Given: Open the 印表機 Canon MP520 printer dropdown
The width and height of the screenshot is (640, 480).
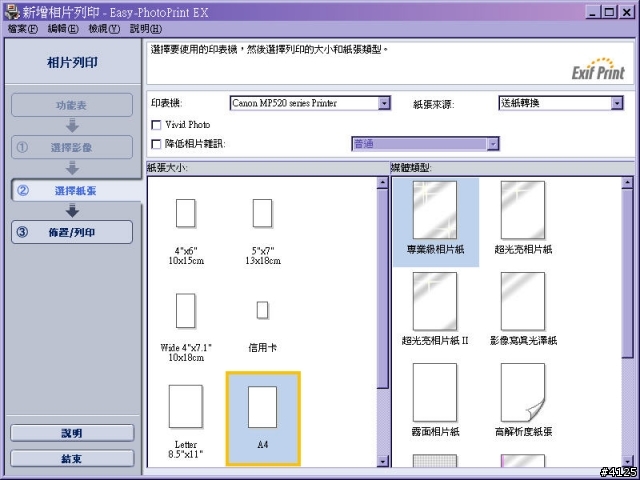Looking at the screenshot, I should [x=310, y=103].
